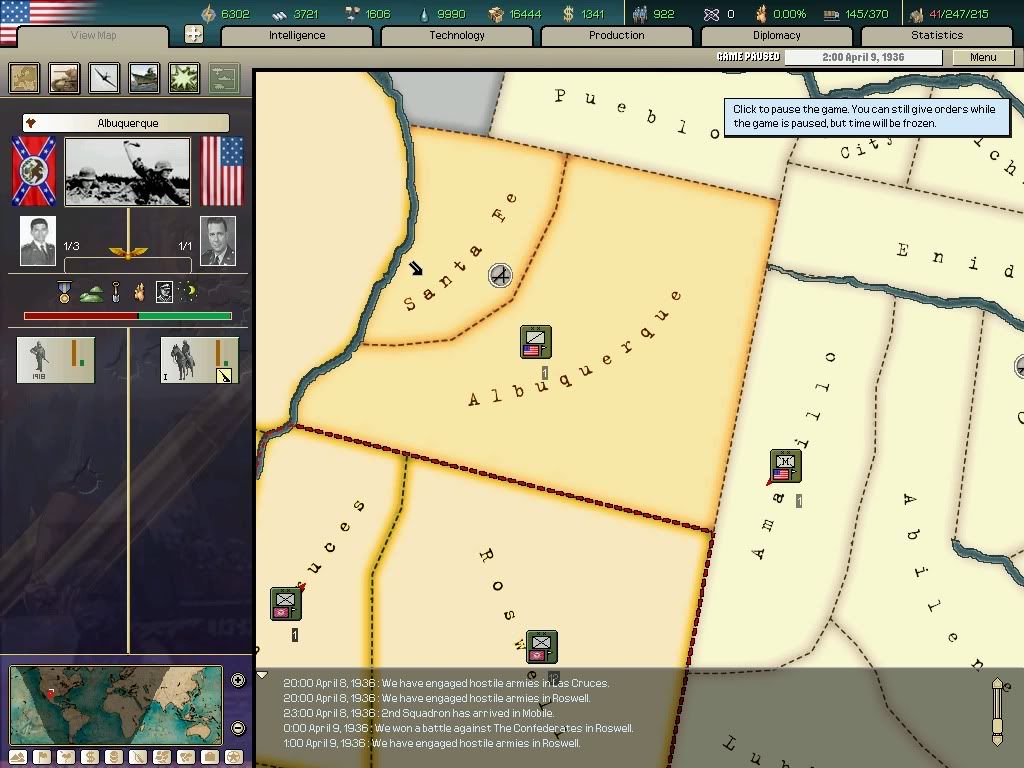Click the air base icon in Santa Fe
The width and height of the screenshot is (1024, 768).
click(500, 275)
